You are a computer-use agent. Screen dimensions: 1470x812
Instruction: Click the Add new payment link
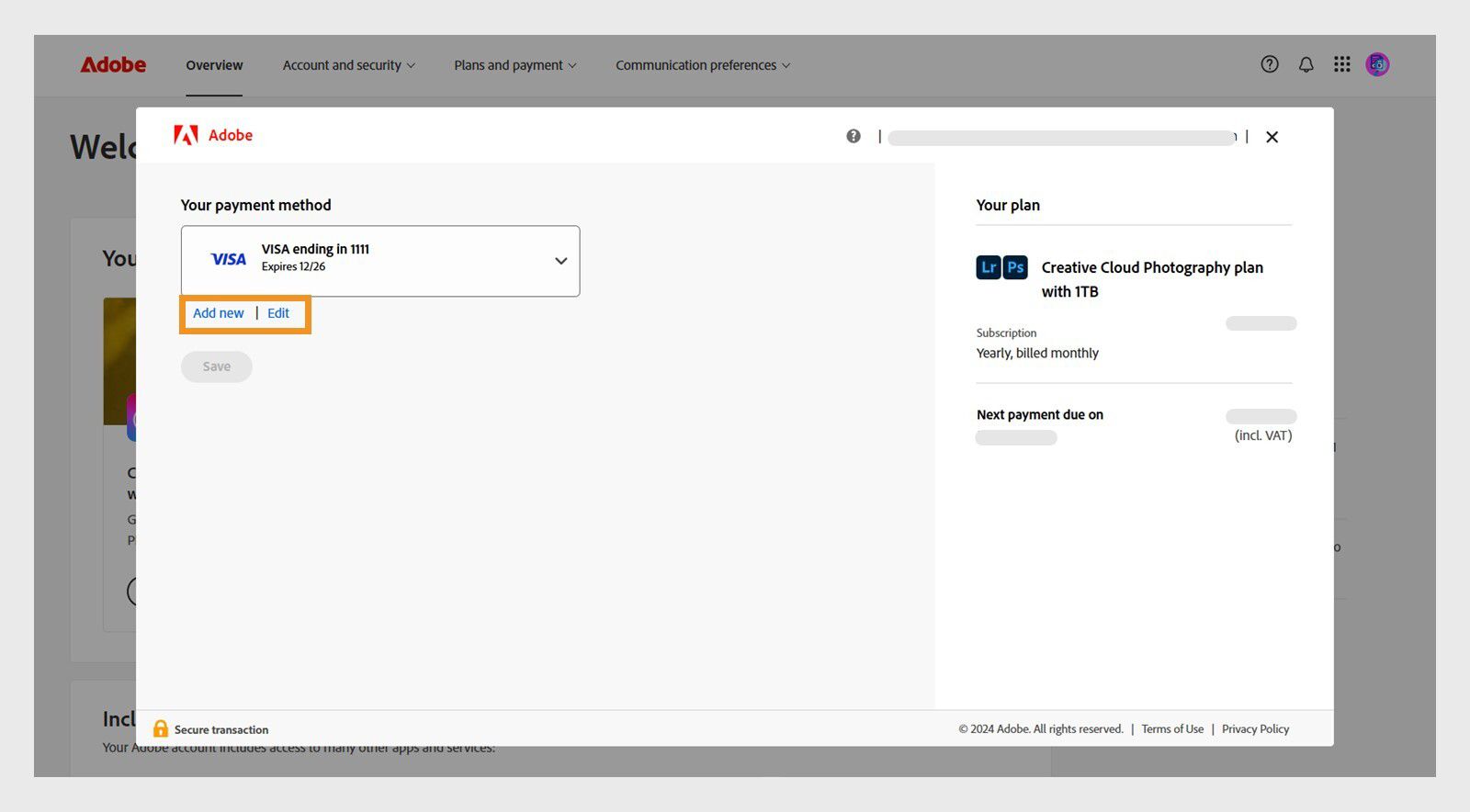pyautogui.click(x=219, y=313)
